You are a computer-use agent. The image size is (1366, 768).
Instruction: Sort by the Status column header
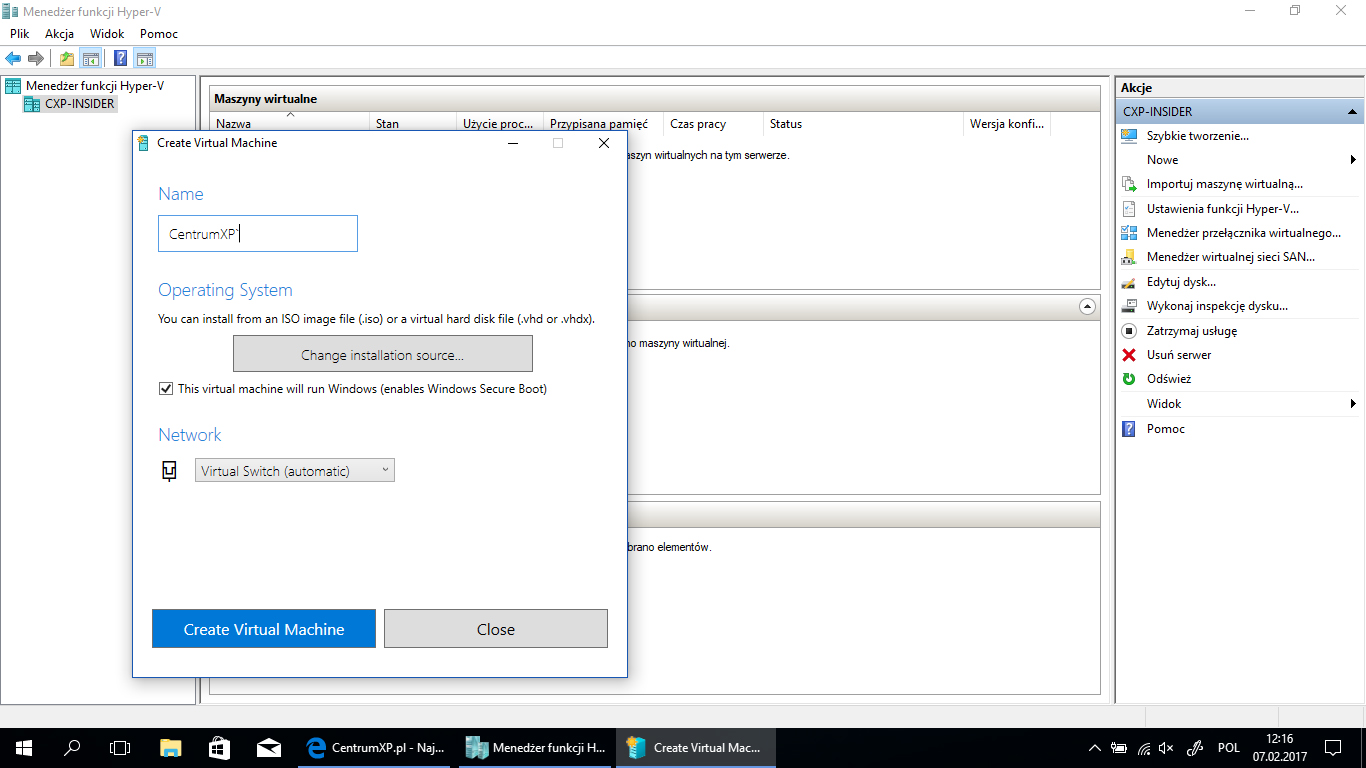click(x=864, y=124)
